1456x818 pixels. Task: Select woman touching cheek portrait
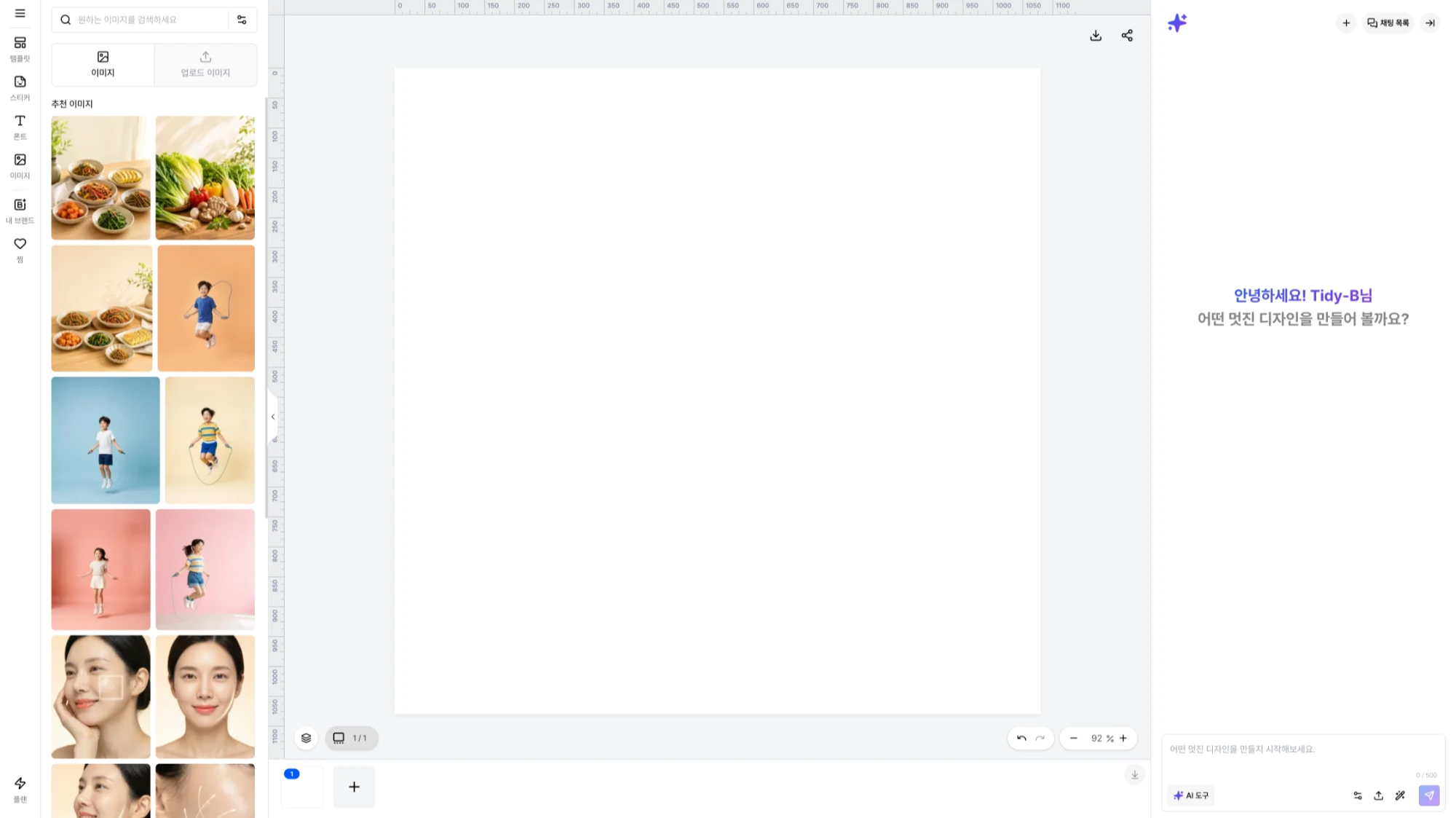[x=100, y=697]
